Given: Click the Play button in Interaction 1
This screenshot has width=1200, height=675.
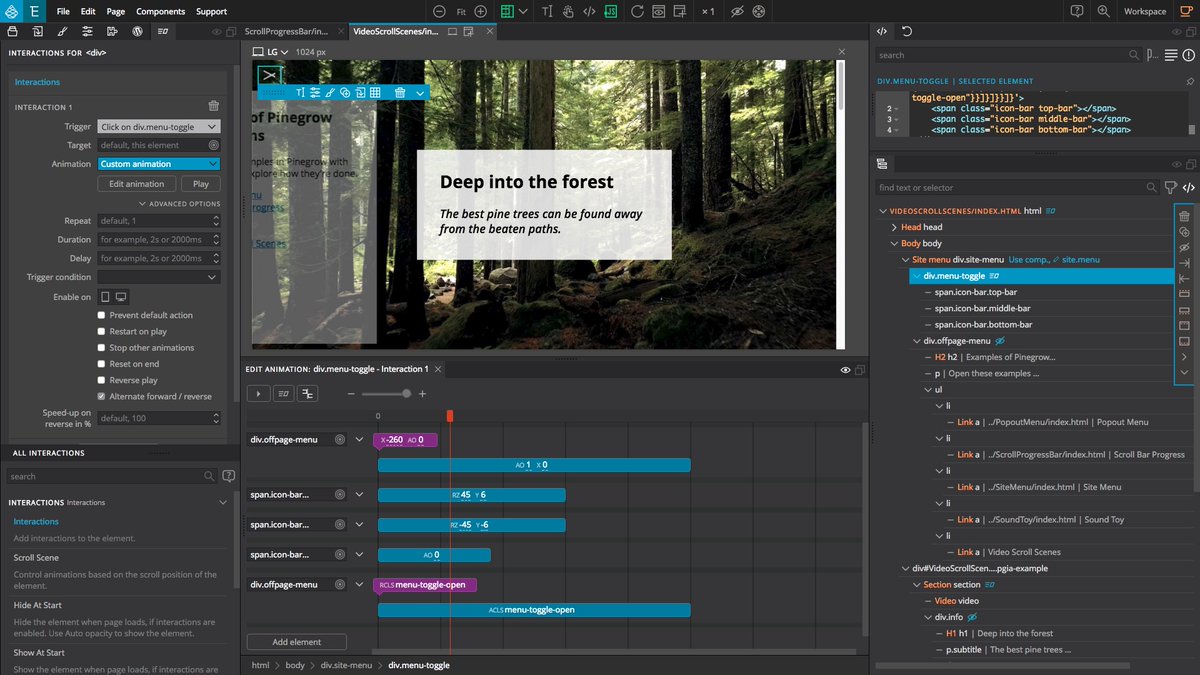Looking at the screenshot, I should coord(201,184).
